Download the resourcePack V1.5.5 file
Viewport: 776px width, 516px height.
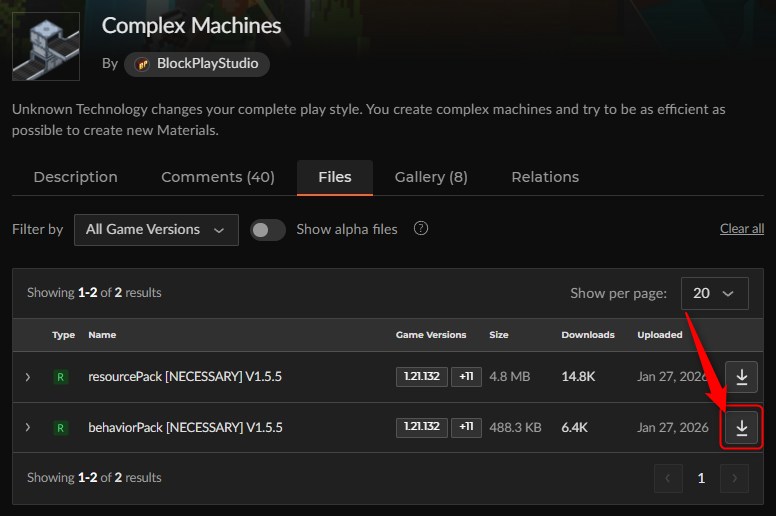pyautogui.click(x=741, y=377)
